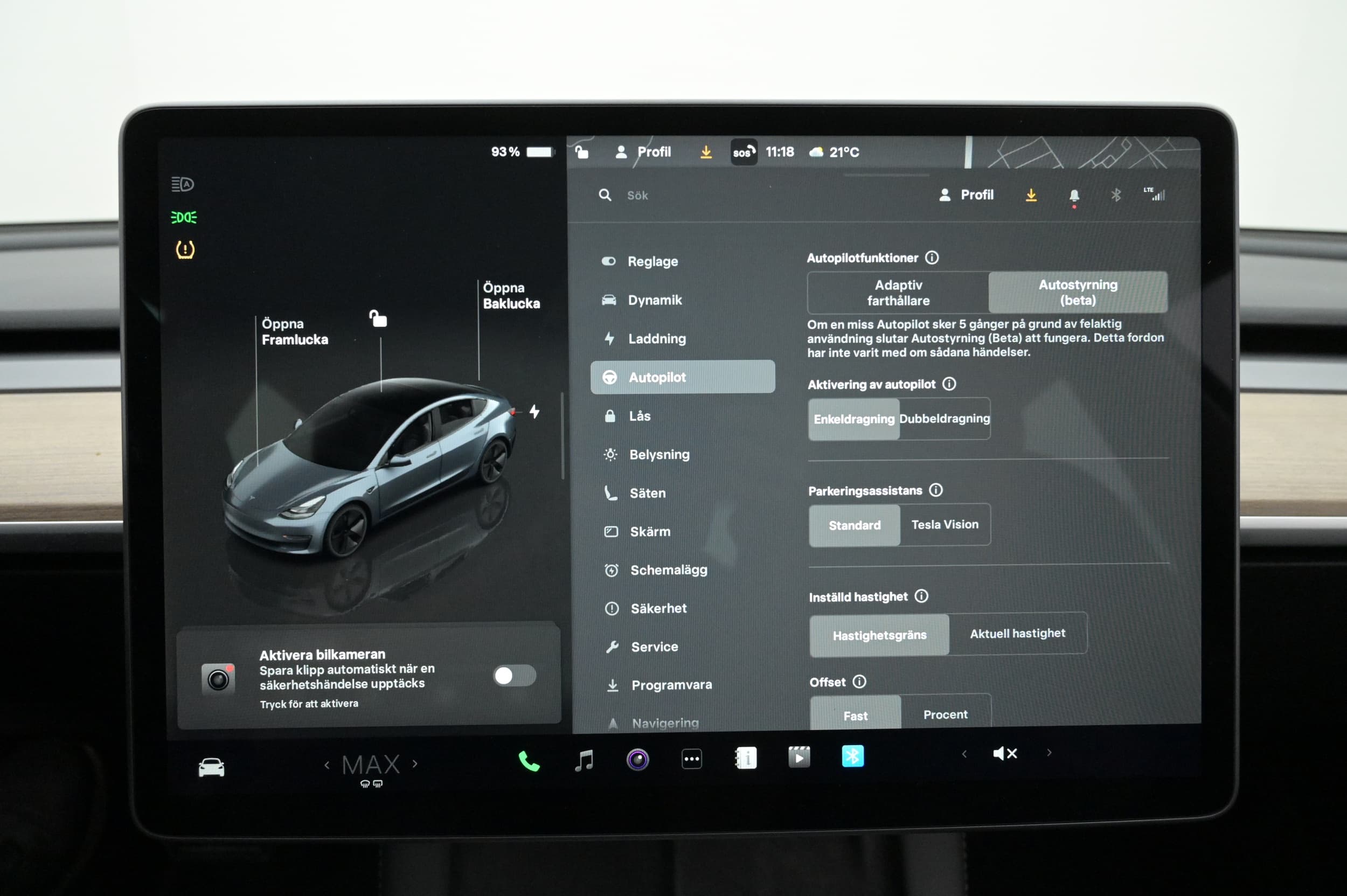Tap the unlocked padlock in status bar
Image resolution: width=1347 pixels, height=896 pixels.
(582, 151)
